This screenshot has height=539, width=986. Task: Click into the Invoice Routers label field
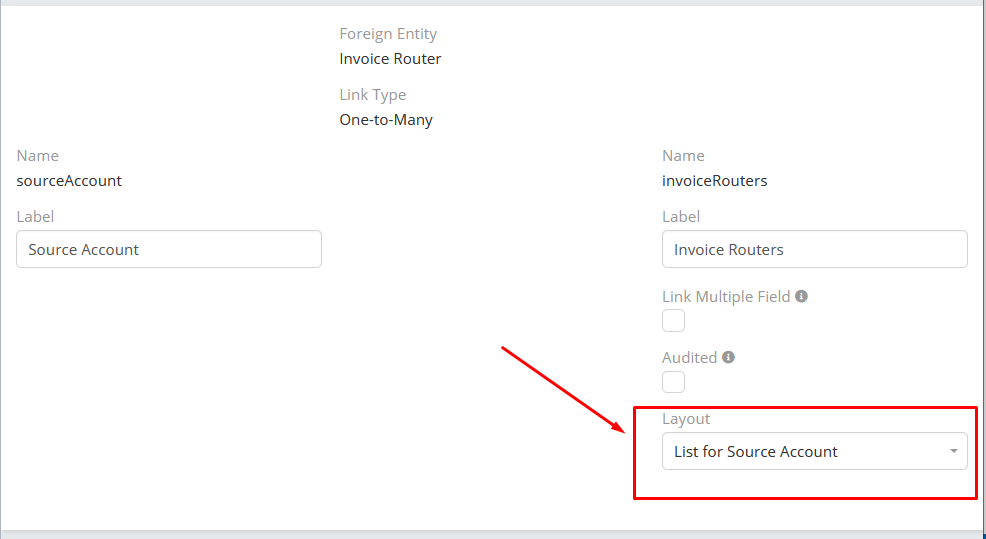click(814, 249)
